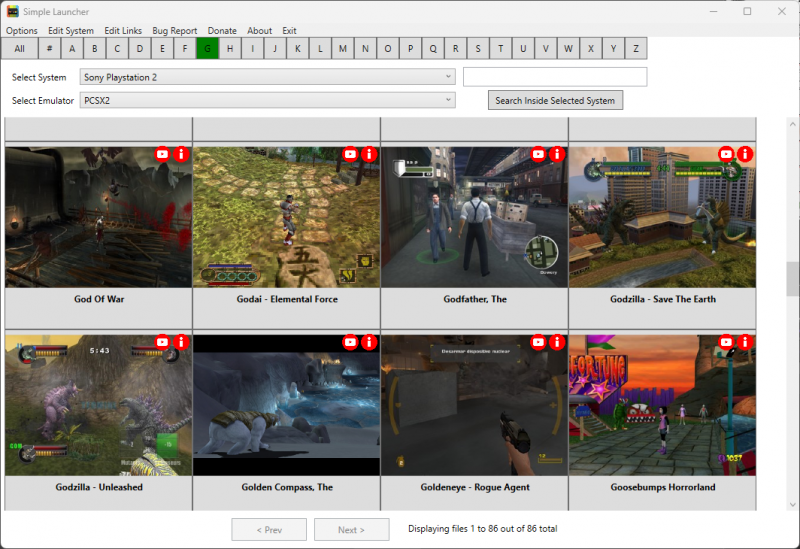Click the Simple Launcher app icon in title bar
Screen dimensions: 800x549
click(x=12, y=11)
